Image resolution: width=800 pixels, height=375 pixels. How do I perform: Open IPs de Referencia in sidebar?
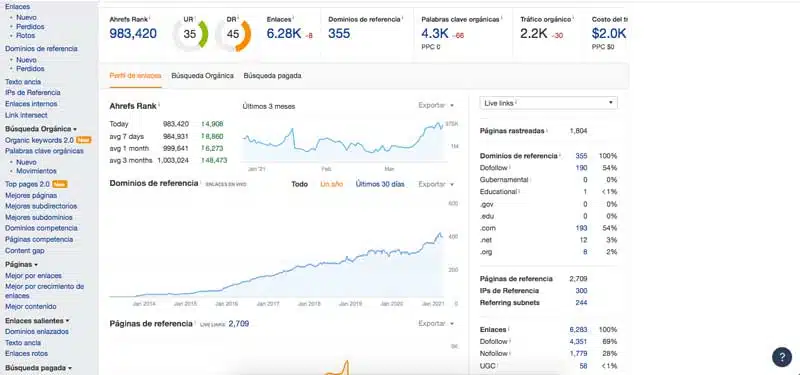click(x=33, y=92)
